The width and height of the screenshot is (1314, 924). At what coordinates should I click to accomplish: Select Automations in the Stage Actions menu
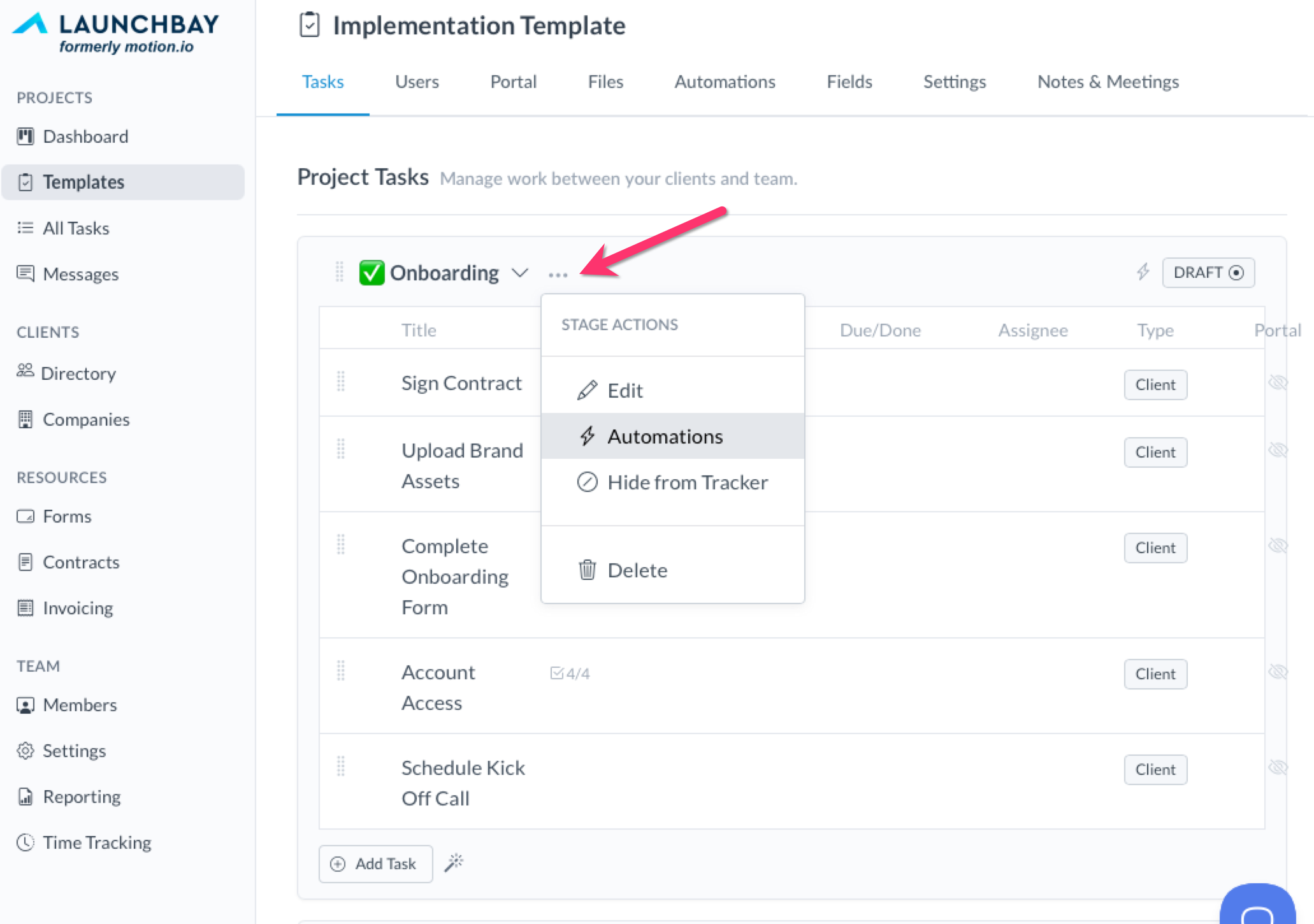665,437
